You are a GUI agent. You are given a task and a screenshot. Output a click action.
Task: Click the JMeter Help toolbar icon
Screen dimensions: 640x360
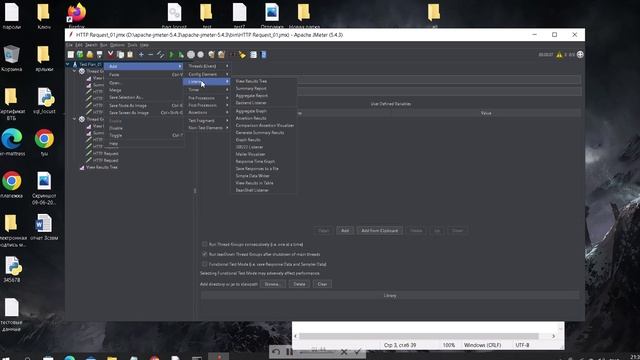[x=264, y=55]
